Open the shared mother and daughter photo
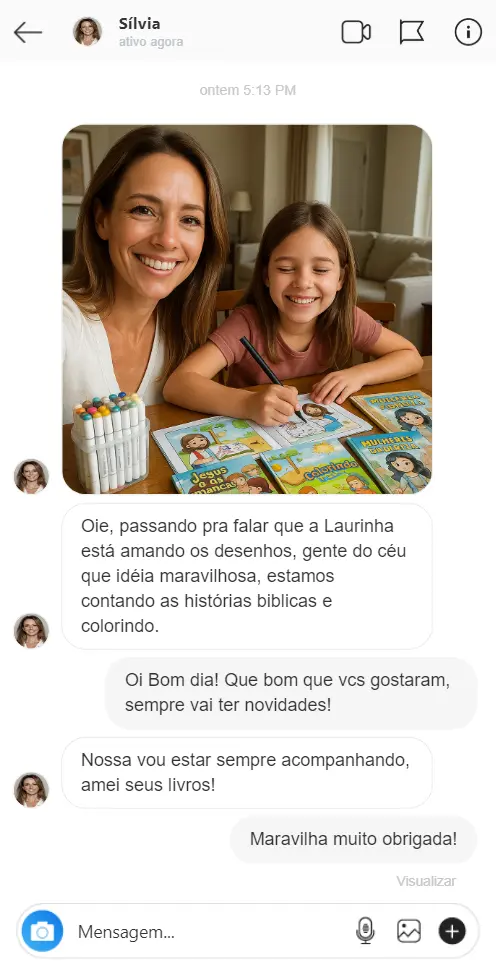This screenshot has height=975, width=496. tap(247, 309)
